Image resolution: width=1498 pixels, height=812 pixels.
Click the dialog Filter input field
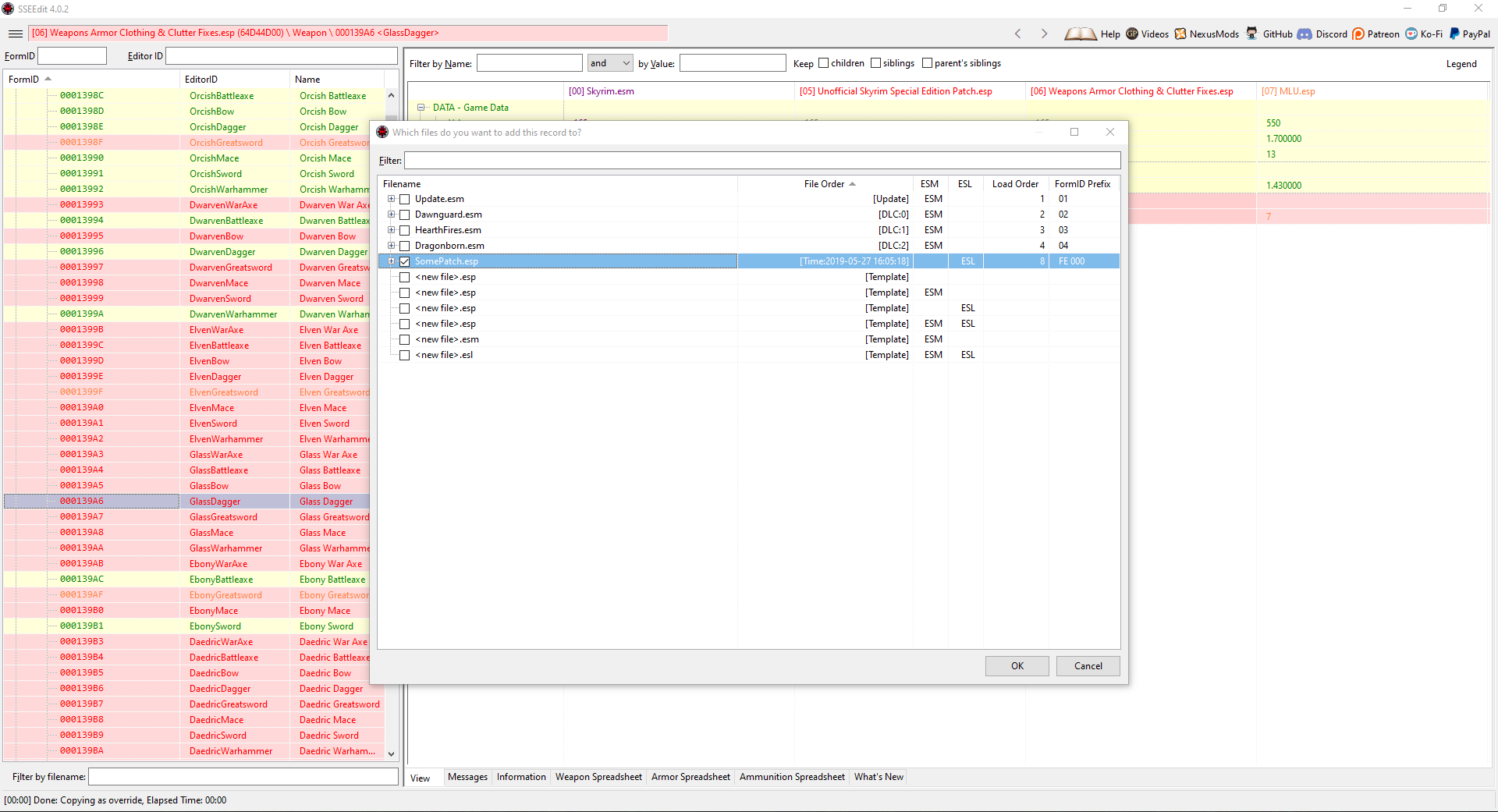[762, 161]
